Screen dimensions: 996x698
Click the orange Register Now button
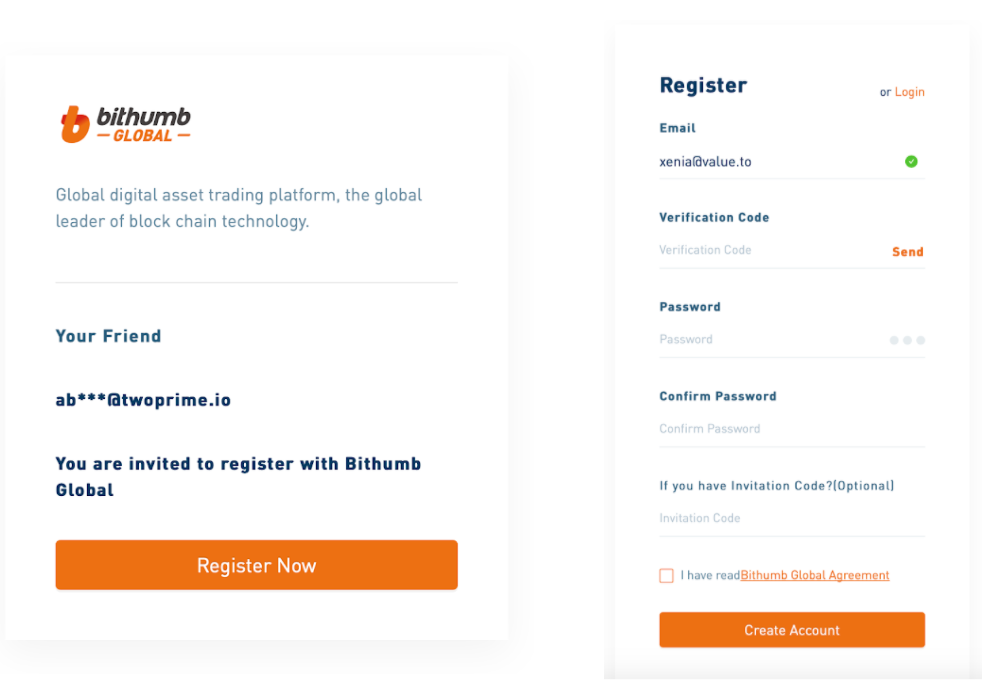coord(257,565)
